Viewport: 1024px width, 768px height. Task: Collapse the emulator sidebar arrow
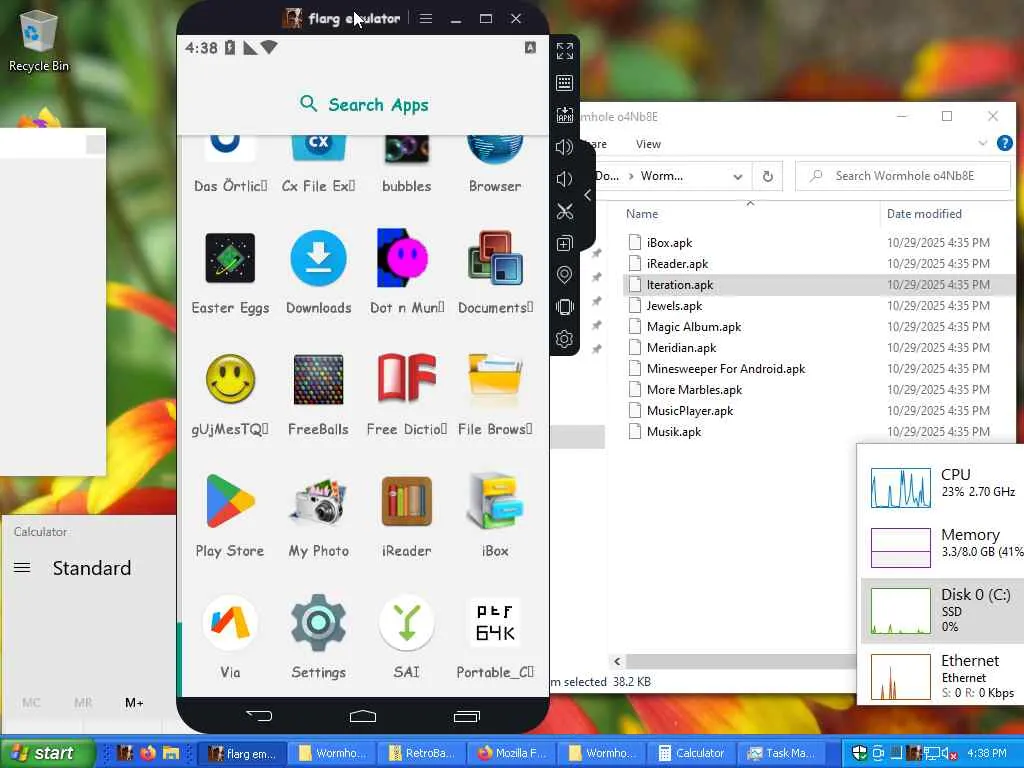[588, 195]
